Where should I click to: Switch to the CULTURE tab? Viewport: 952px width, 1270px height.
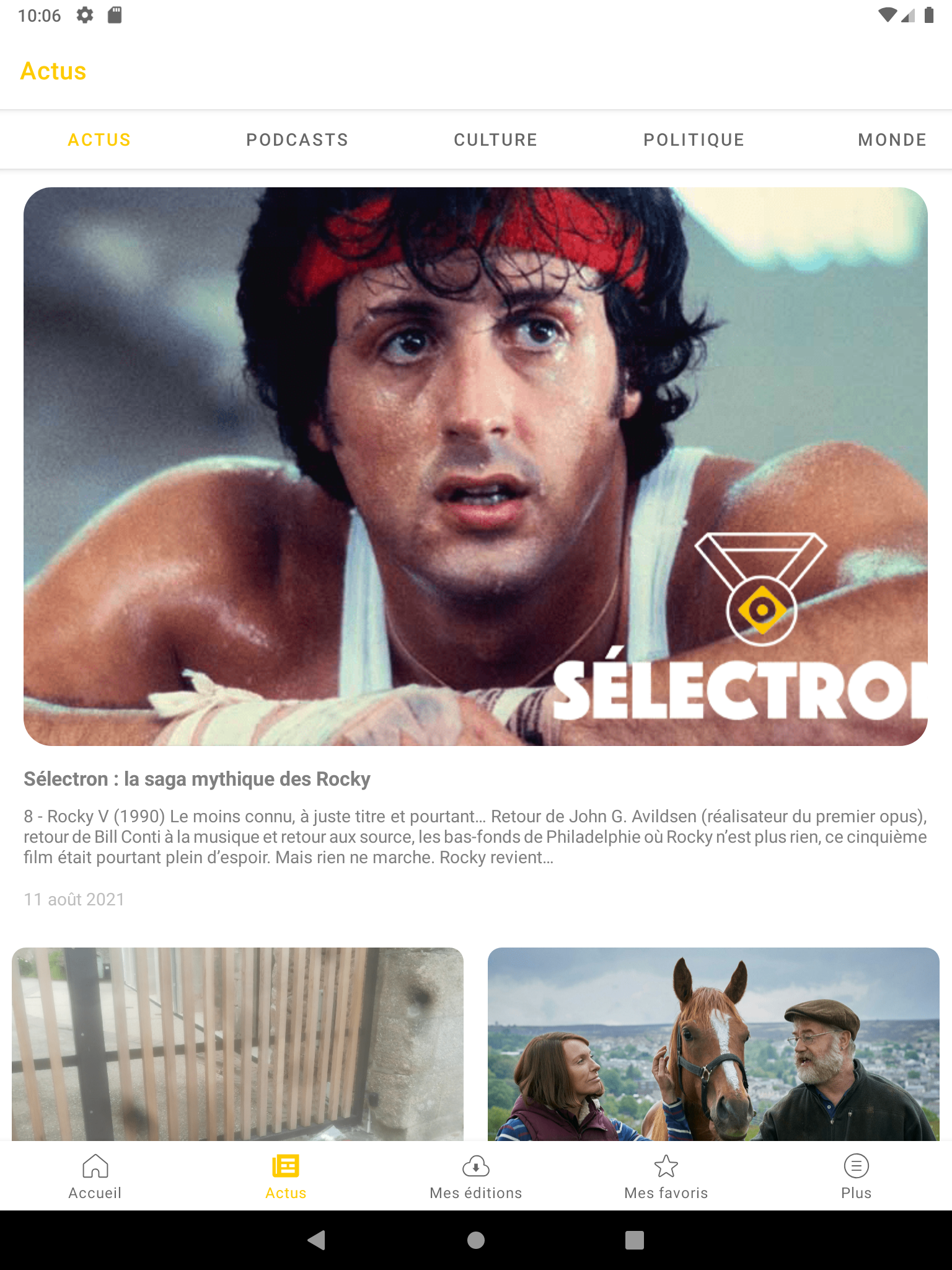point(496,140)
